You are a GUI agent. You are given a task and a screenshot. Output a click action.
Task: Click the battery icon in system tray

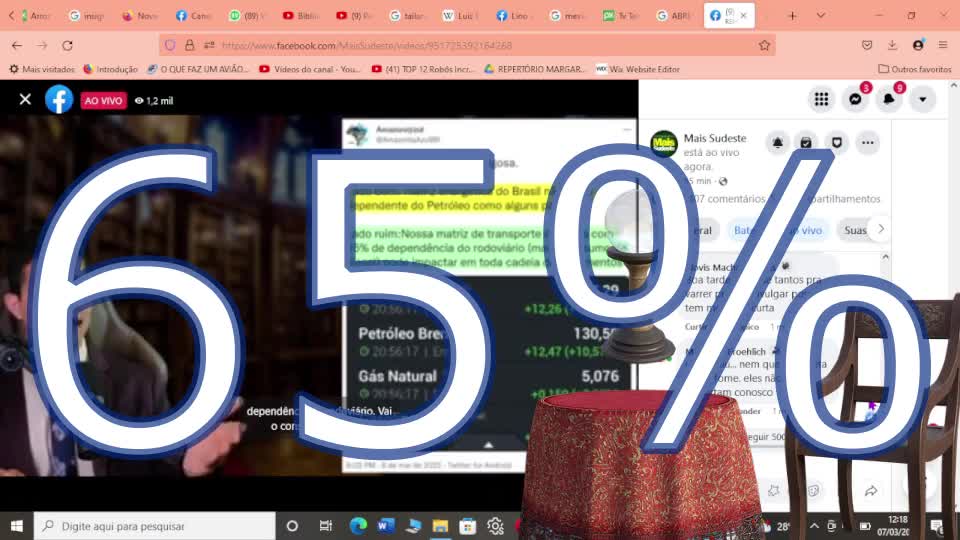(865, 526)
